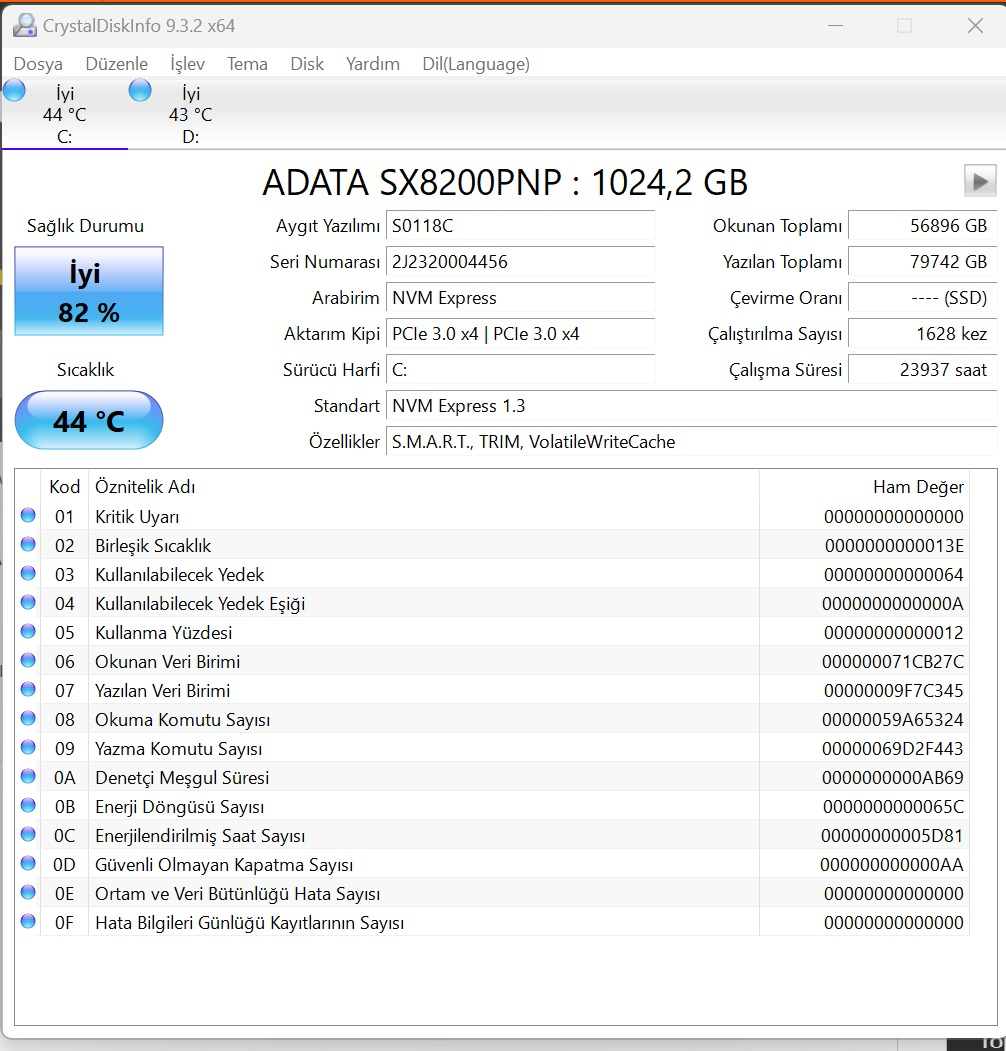The width and height of the screenshot is (1006, 1051).
Task: Click status dot for Kullanma Yüzdesi row
Action: [x=28, y=631]
